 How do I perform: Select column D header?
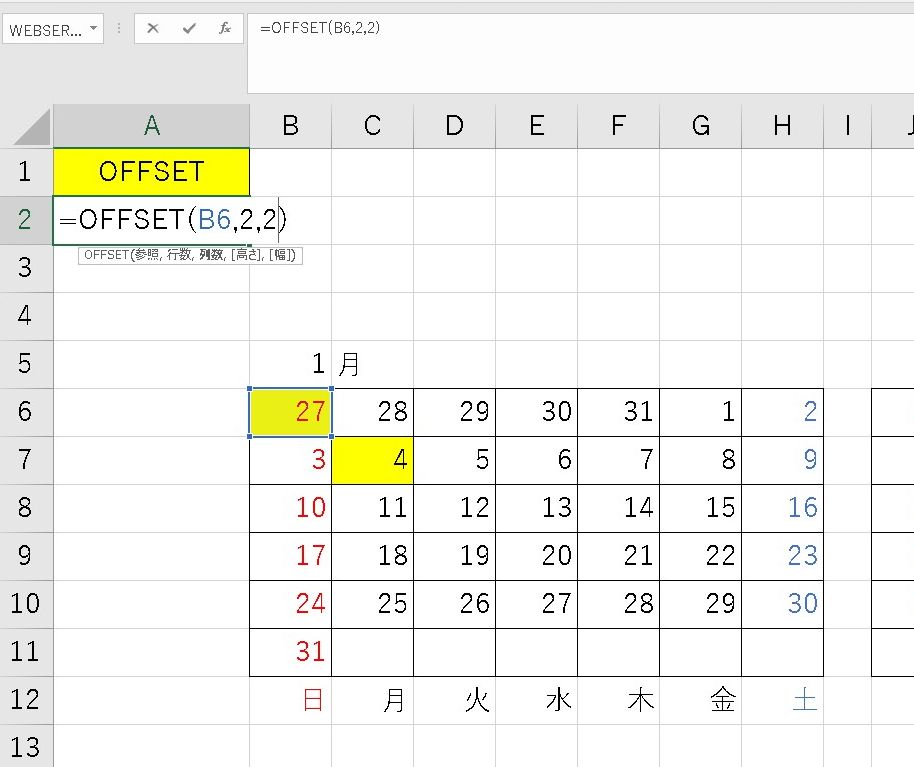pyautogui.click(x=454, y=125)
